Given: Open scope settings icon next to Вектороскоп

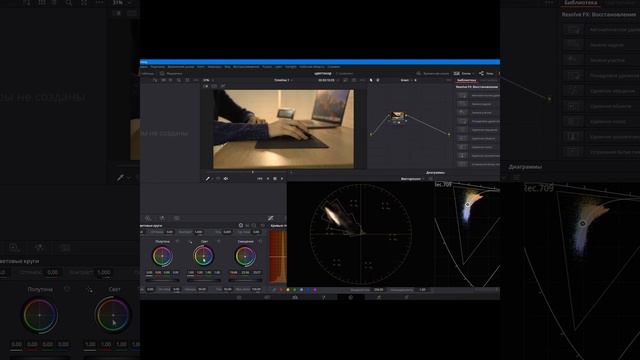Looking at the screenshot, I should click(430, 179).
